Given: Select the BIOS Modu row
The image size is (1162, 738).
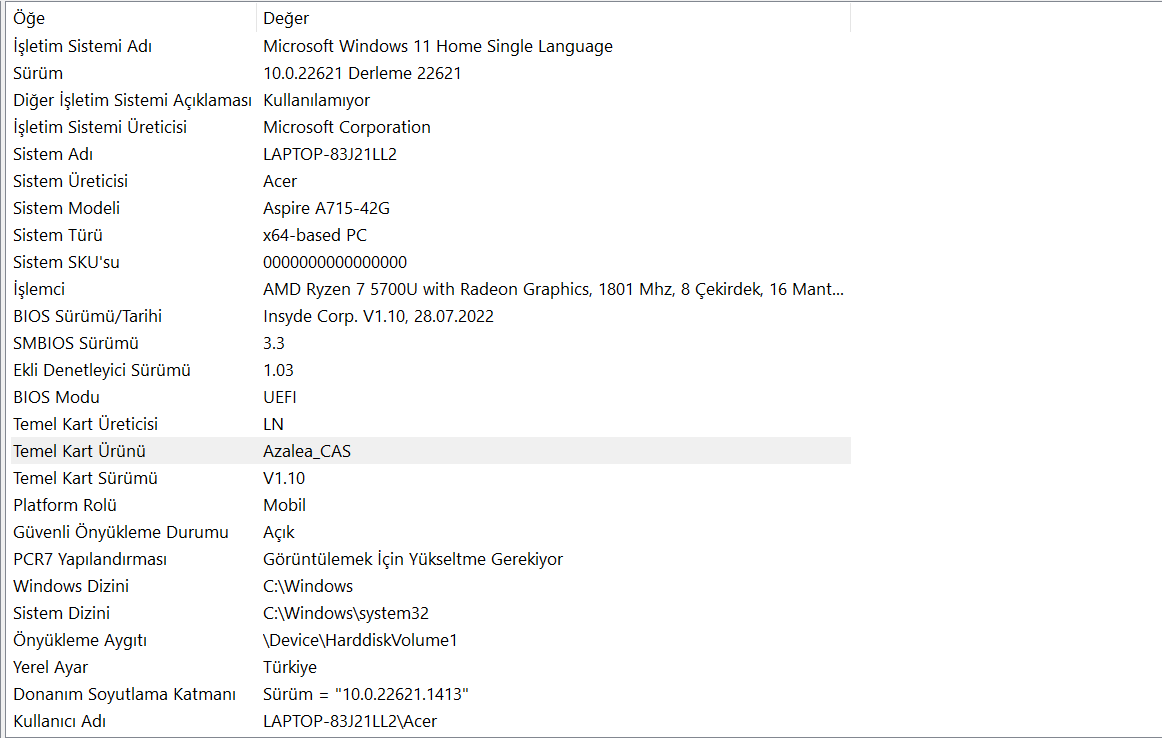Looking at the screenshot, I should [x=56, y=397].
